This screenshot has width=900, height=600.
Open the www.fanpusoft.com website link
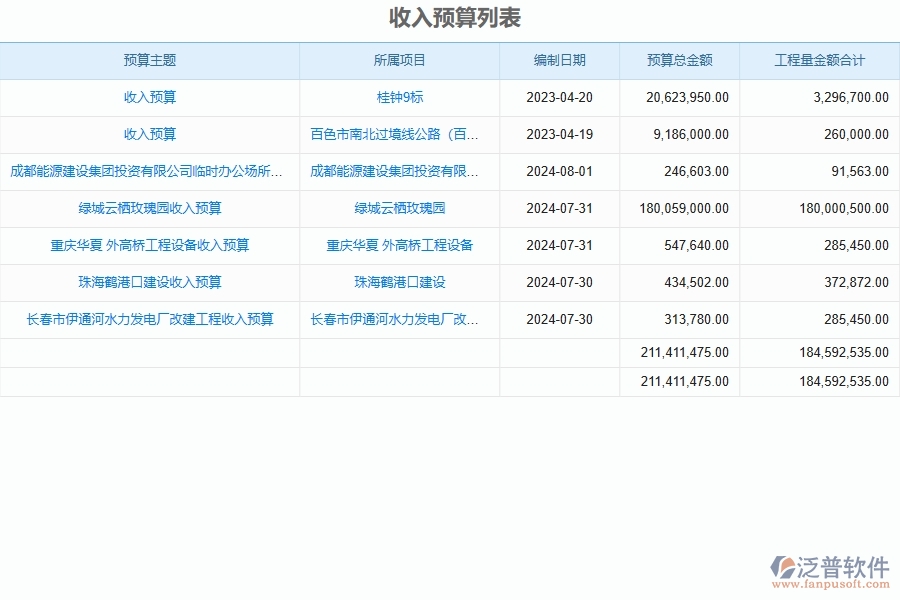830,582
